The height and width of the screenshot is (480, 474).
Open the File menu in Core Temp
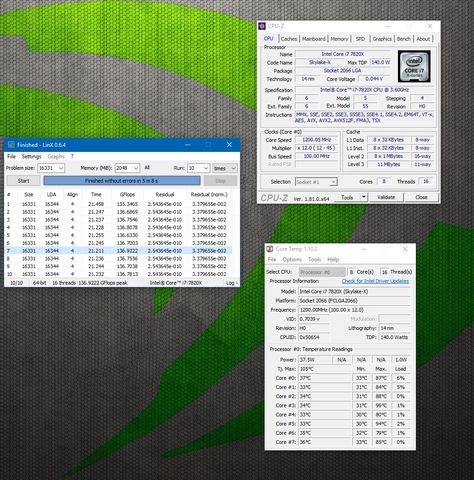pos(272,259)
